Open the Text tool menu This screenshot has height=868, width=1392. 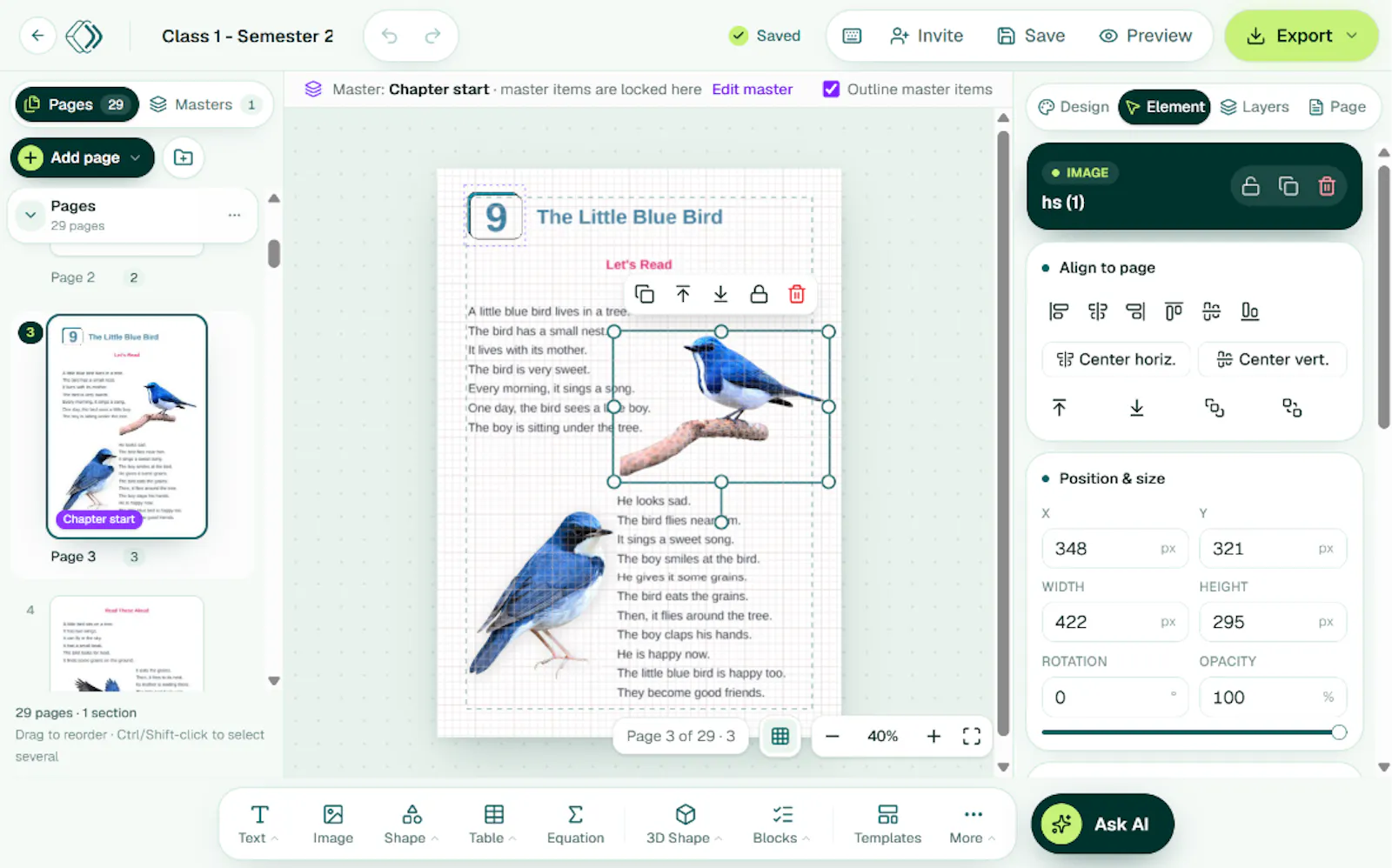point(258,825)
